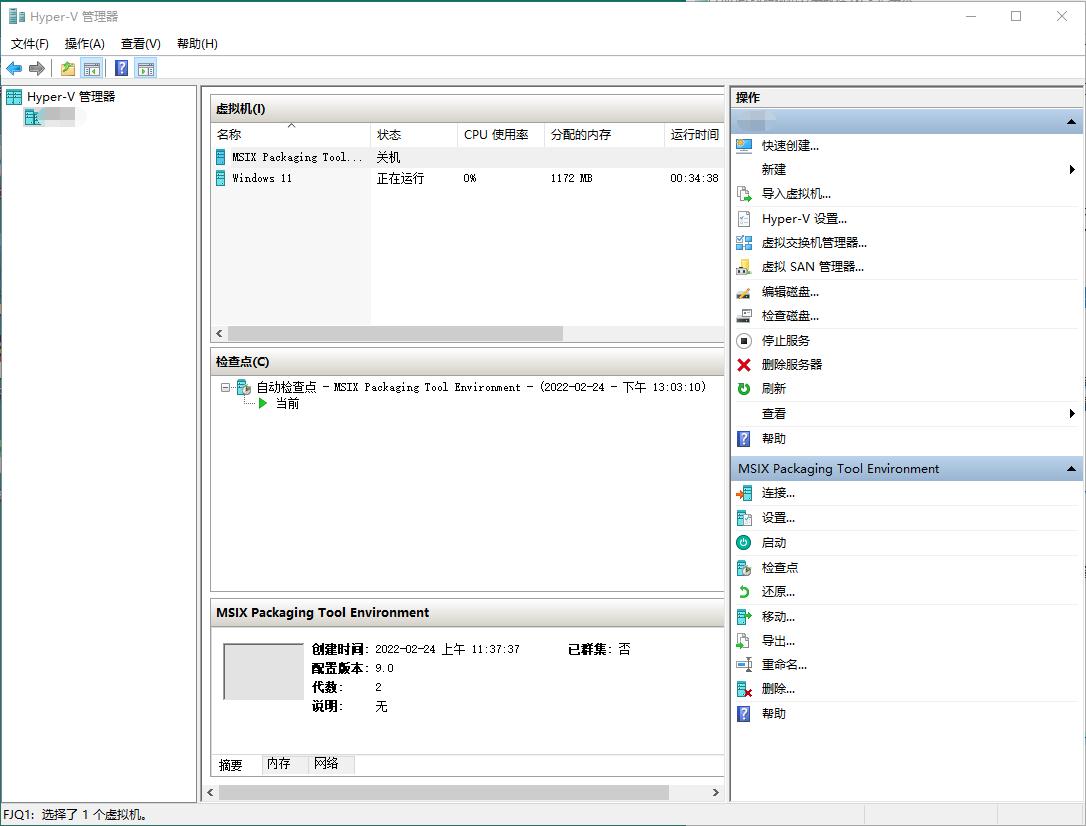
Task: Click the 编辑磁盘 icon
Action: point(744,291)
